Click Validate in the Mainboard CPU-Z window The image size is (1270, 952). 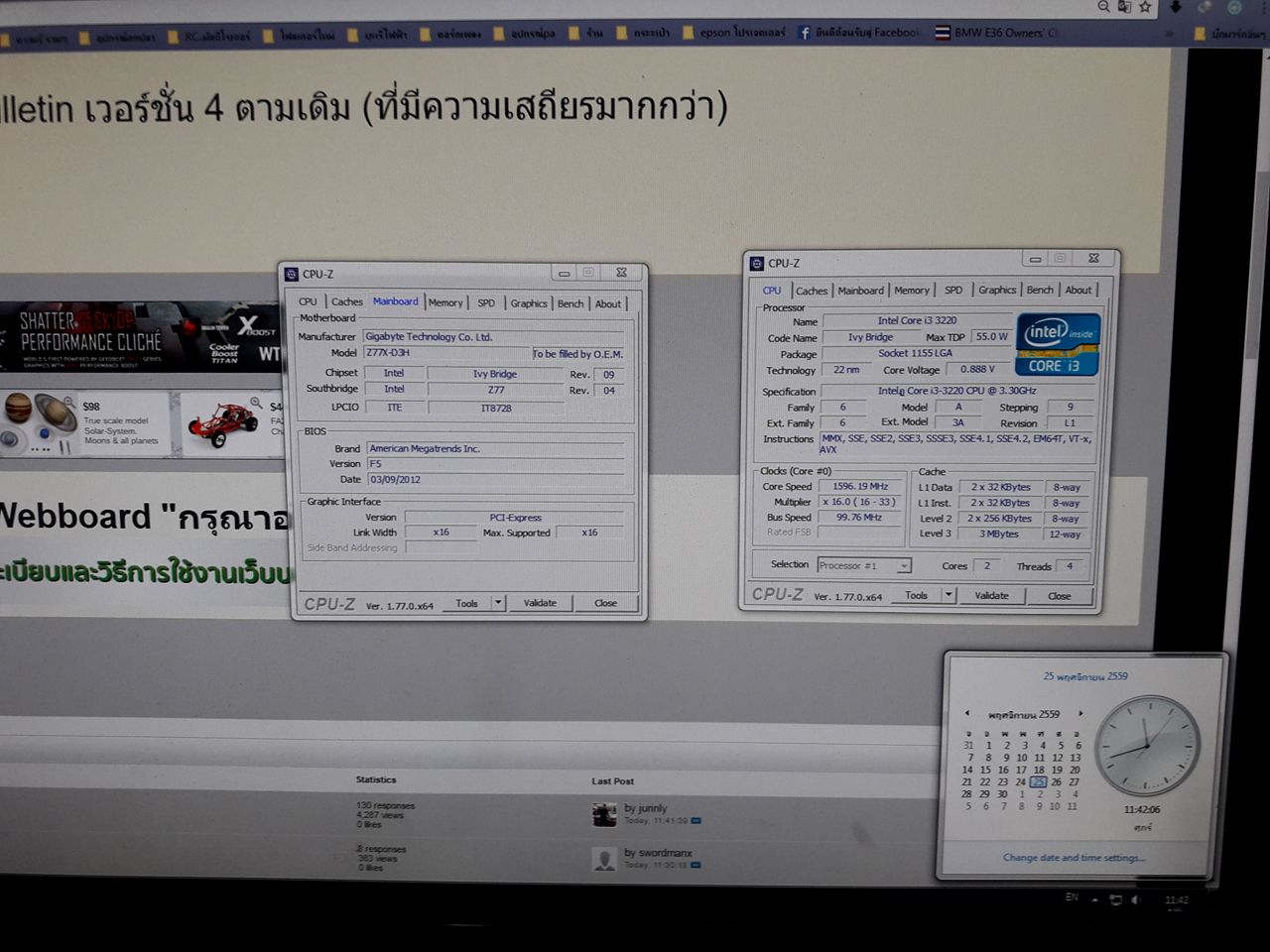click(x=540, y=603)
